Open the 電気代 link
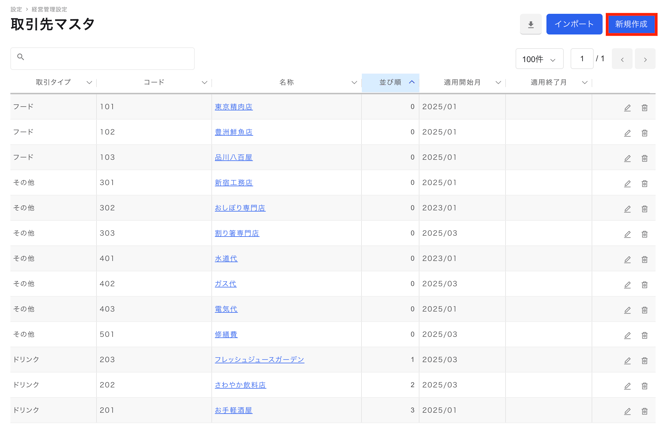The width and height of the screenshot is (670, 434). pyautogui.click(x=226, y=309)
